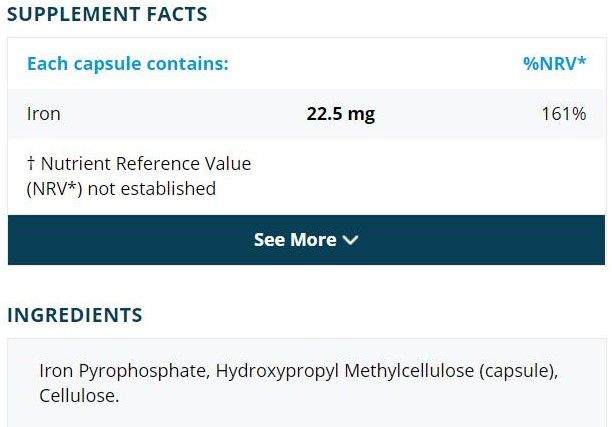Expand the chevron beside See More
Screen dimensions: 612x427
[350, 240]
